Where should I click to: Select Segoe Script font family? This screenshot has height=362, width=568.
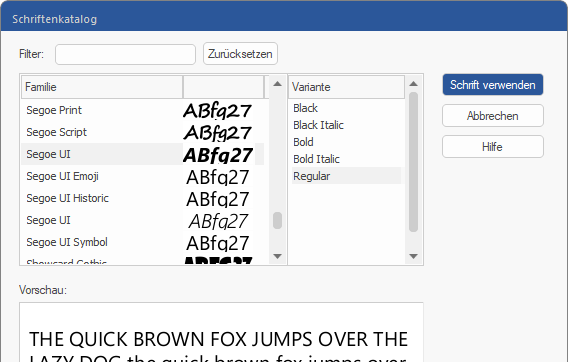(x=143, y=132)
